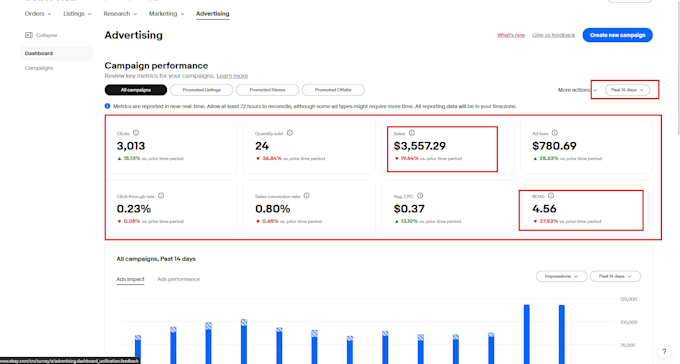Open the Learn more link

click(x=232, y=76)
